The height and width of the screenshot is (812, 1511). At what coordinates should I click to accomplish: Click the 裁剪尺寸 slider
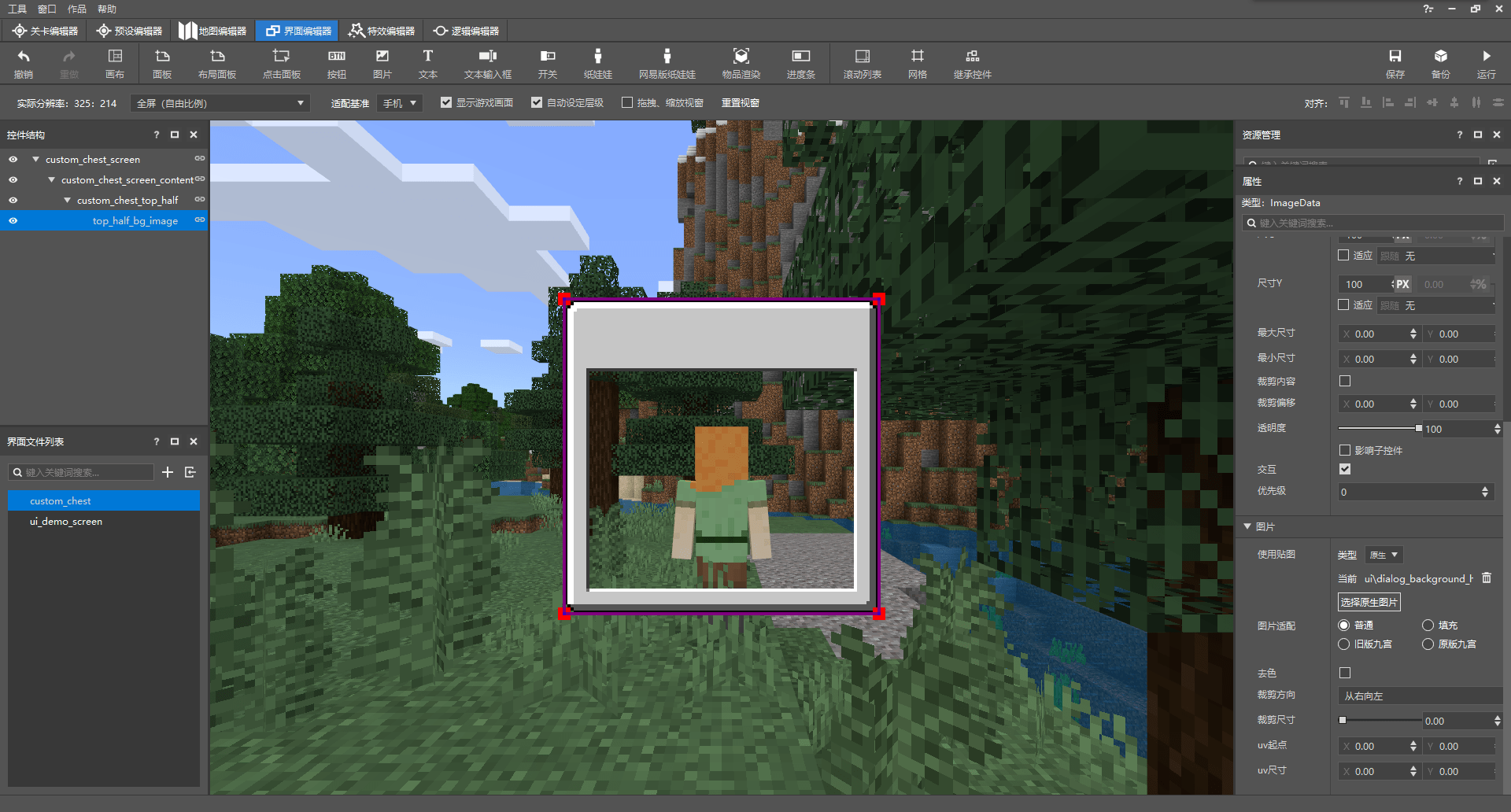click(1380, 720)
